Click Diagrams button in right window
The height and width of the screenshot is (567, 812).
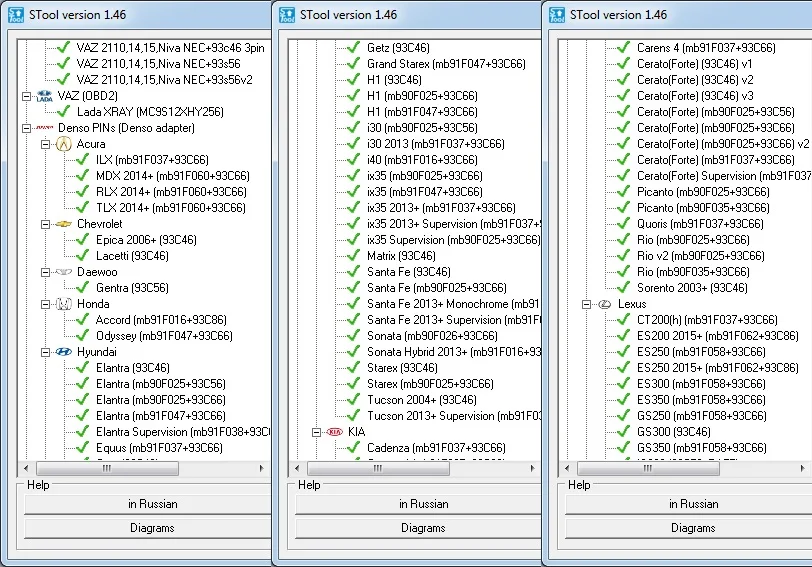(688, 528)
